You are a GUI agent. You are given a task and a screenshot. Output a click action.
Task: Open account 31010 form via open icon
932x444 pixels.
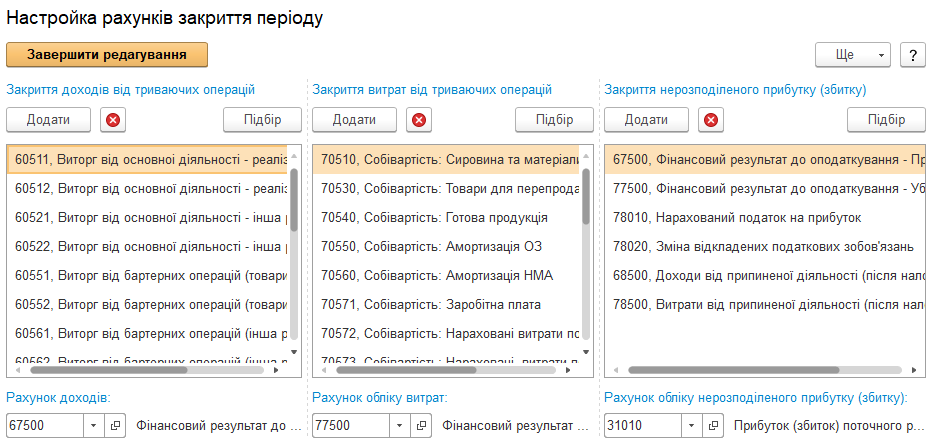point(713,426)
